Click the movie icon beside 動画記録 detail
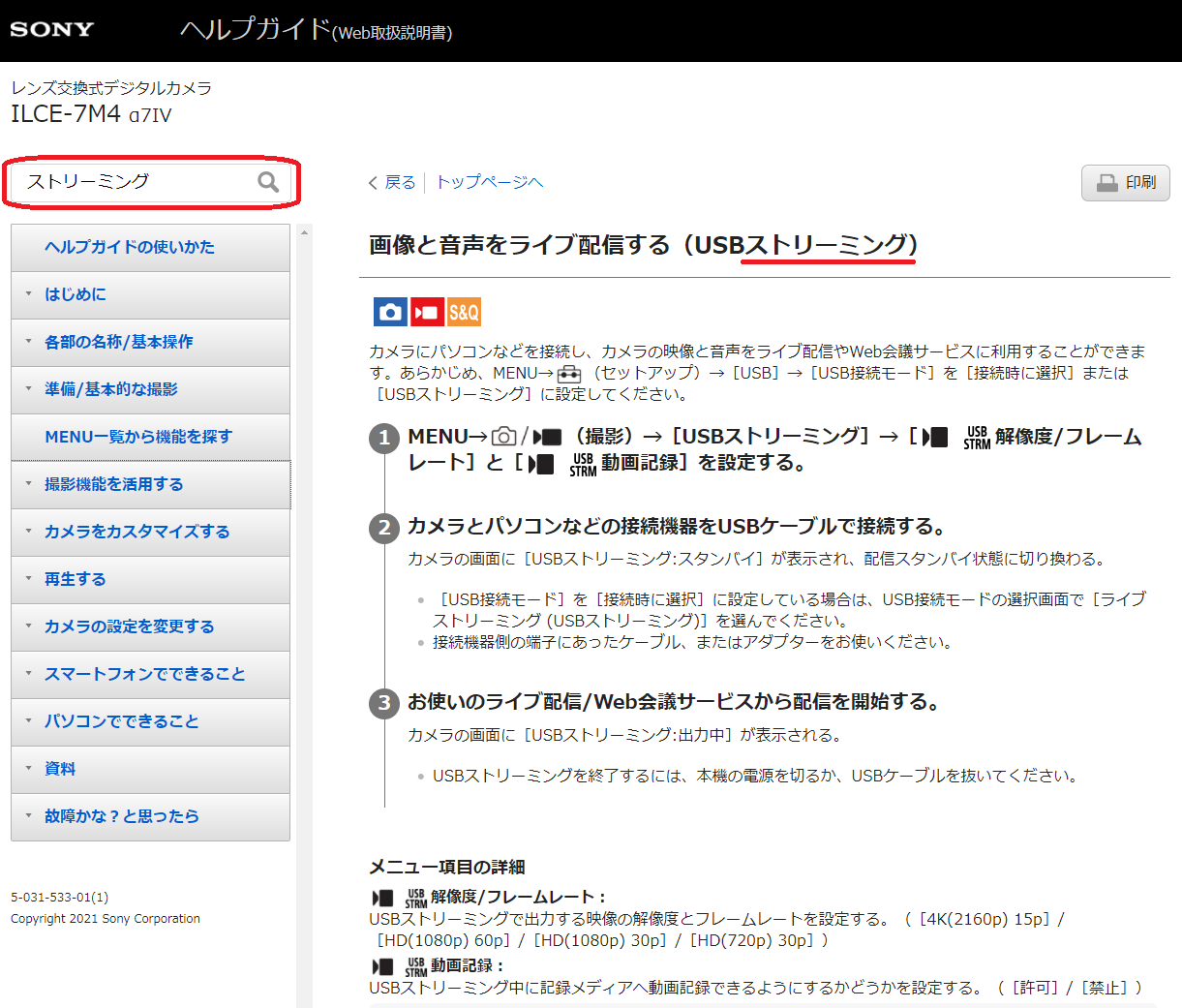 (x=383, y=967)
